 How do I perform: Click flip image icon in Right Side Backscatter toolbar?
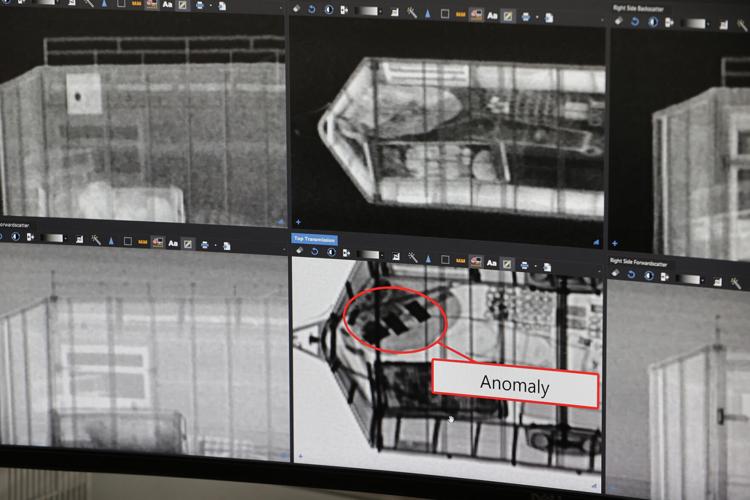[x=669, y=22]
